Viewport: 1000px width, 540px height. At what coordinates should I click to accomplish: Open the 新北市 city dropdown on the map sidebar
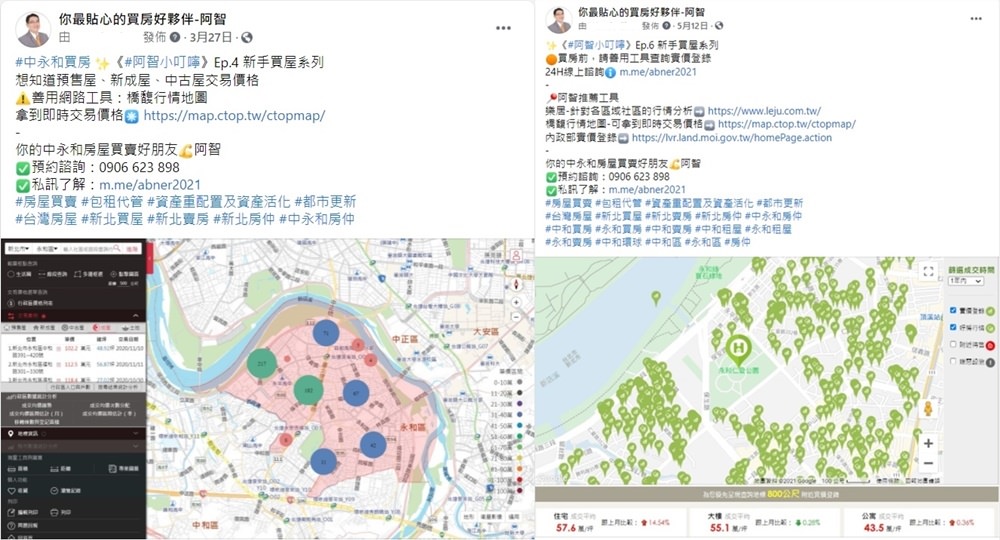(x=18, y=249)
